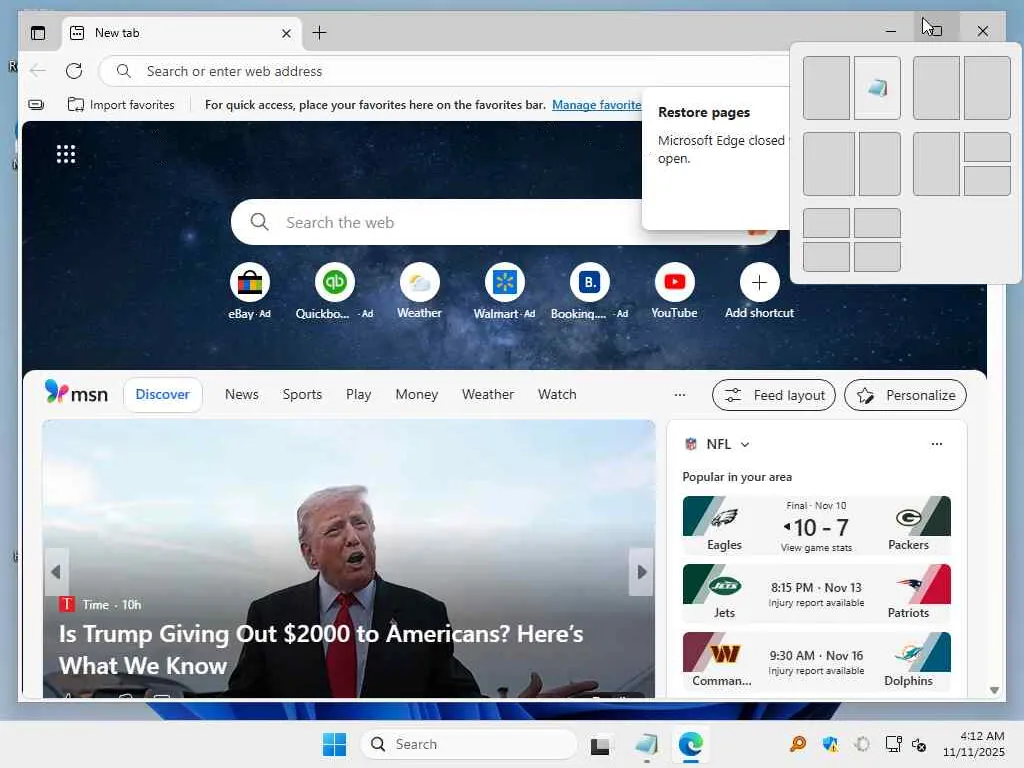Viewport: 1024px width, 768px height.
Task: Switch to the Sports tab
Action: pyautogui.click(x=302, y=394)
